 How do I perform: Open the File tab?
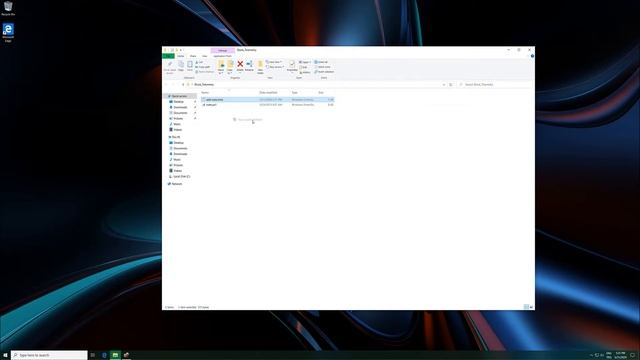[x=168, y=56]
